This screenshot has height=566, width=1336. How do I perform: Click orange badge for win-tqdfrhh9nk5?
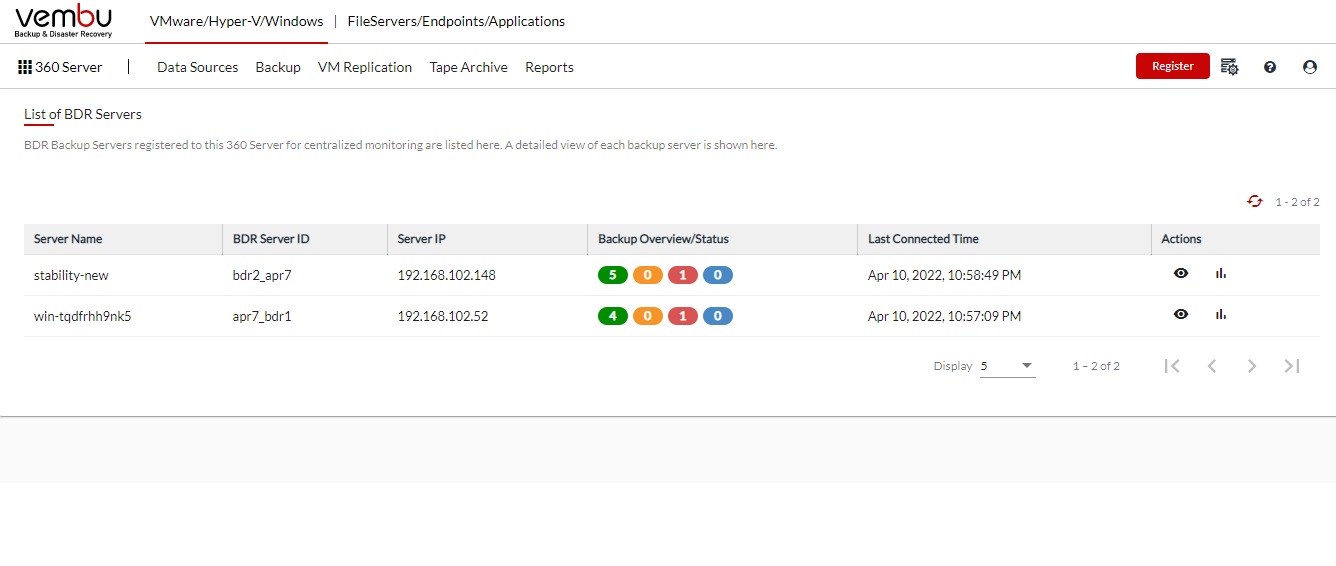pos(648,316)
